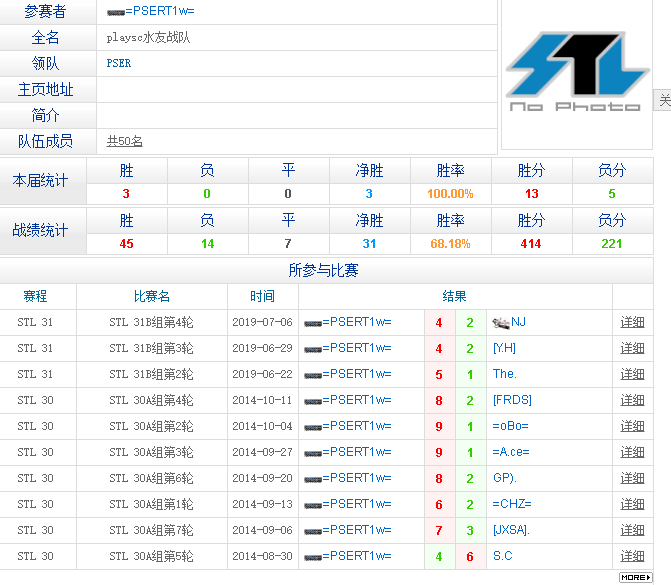The image size is (671, 585).
Task: Open the =CHZ= team link
Action: tap(512, 504)
